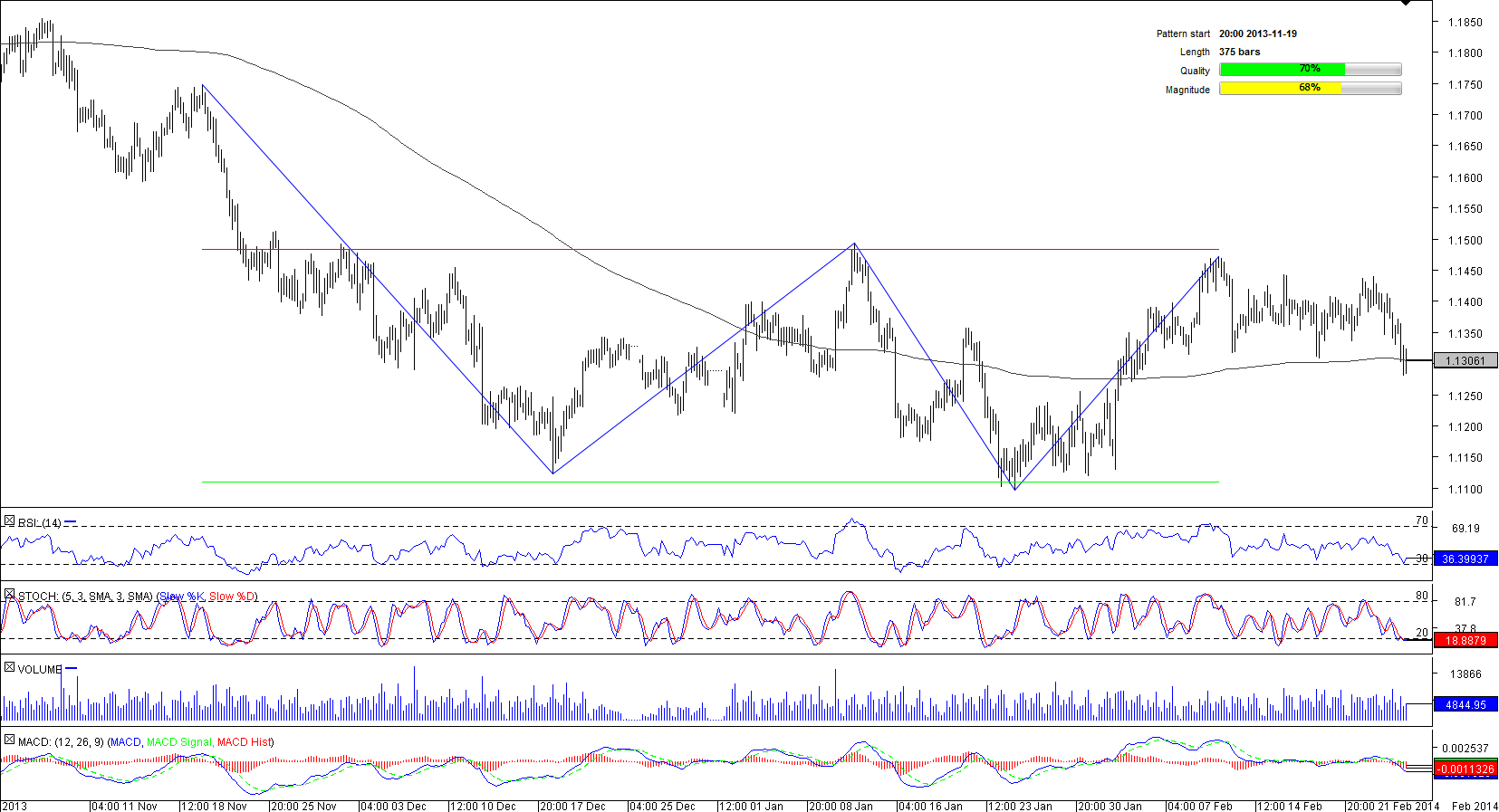The image size is (1499, 812).
Task: Click the black triangle marker at top right
Action: [1405, 4]
